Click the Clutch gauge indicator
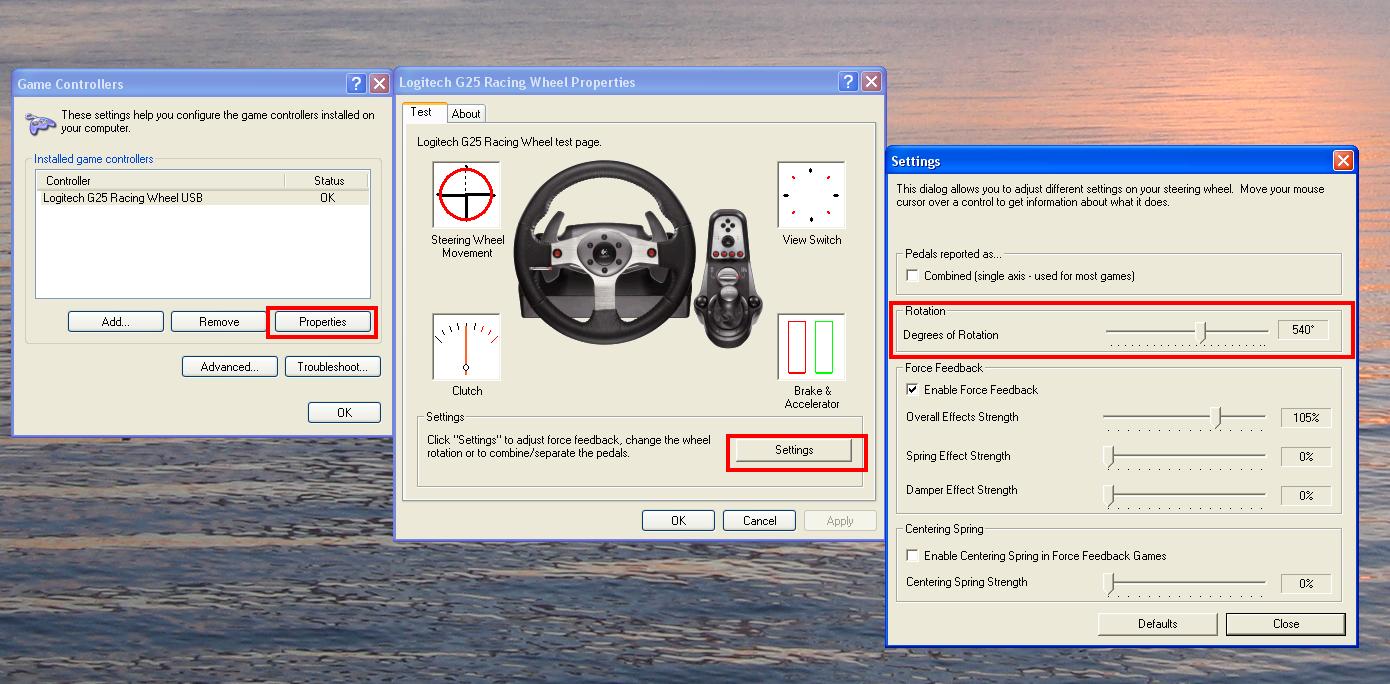 [x=466, y=347]
